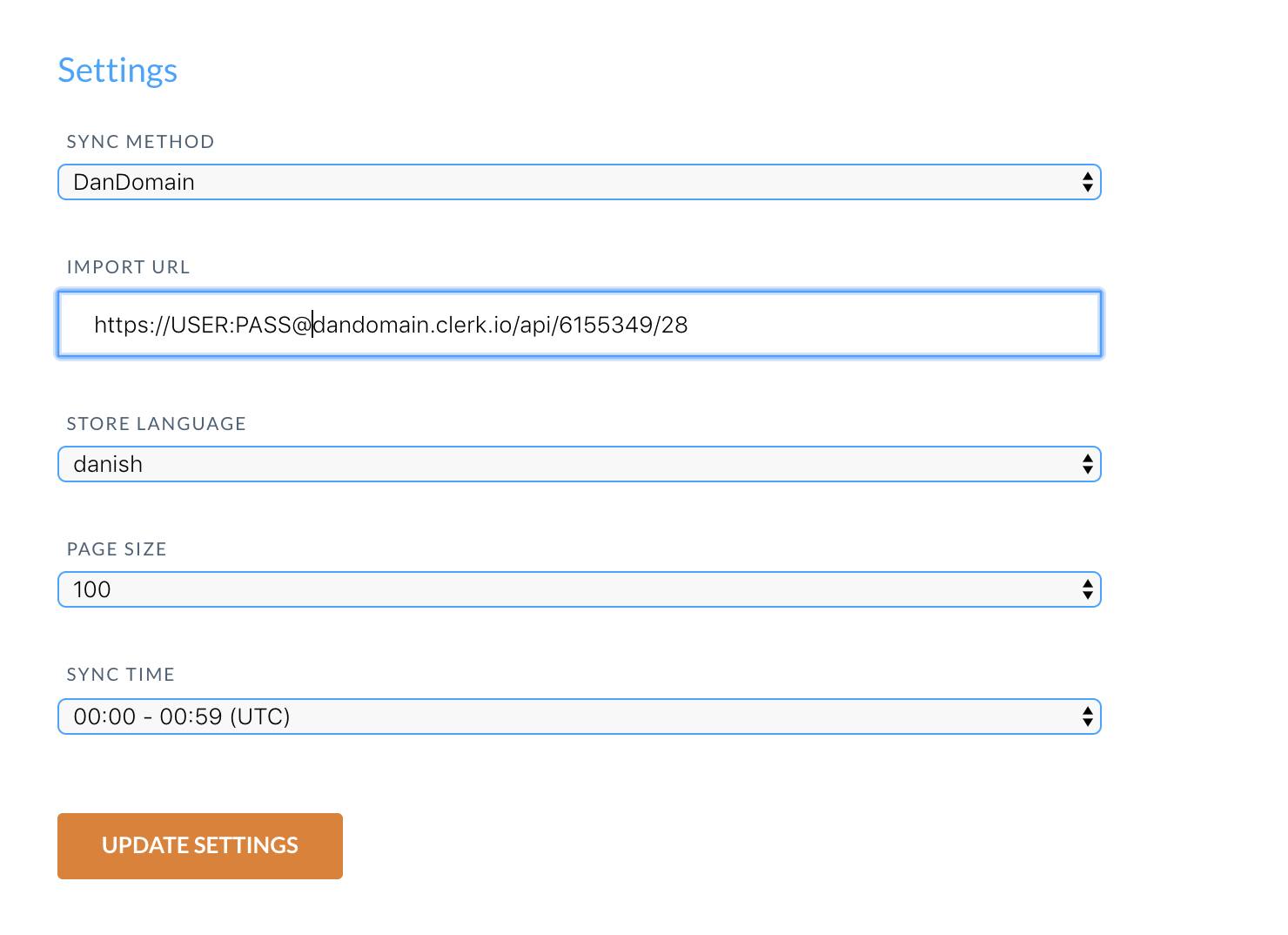The height and width of the screenshot is (935, 1288).
Task: Open the Sync Time dropdown
Action: tap(579, 716)
